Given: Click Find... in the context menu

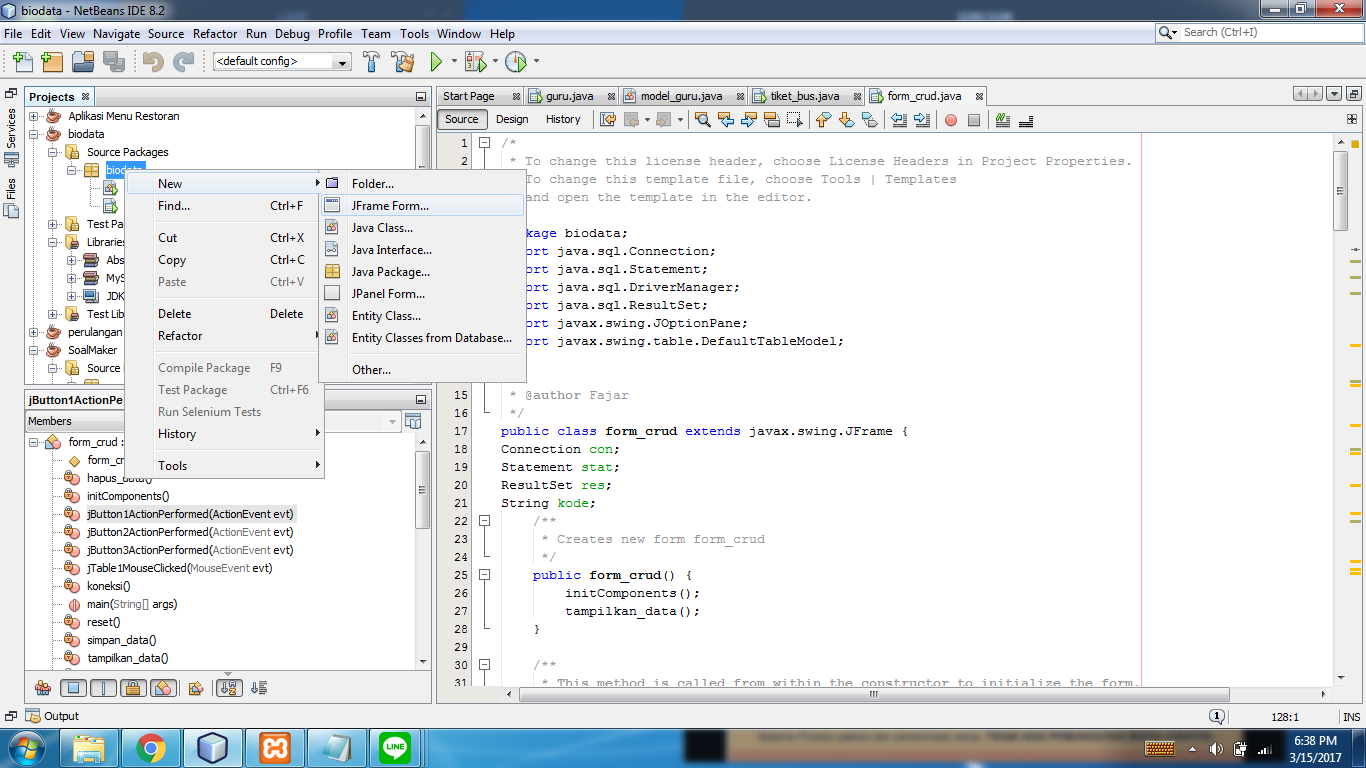Looking at the screenshot, I should pyautogui.click(x=224, y=206).
